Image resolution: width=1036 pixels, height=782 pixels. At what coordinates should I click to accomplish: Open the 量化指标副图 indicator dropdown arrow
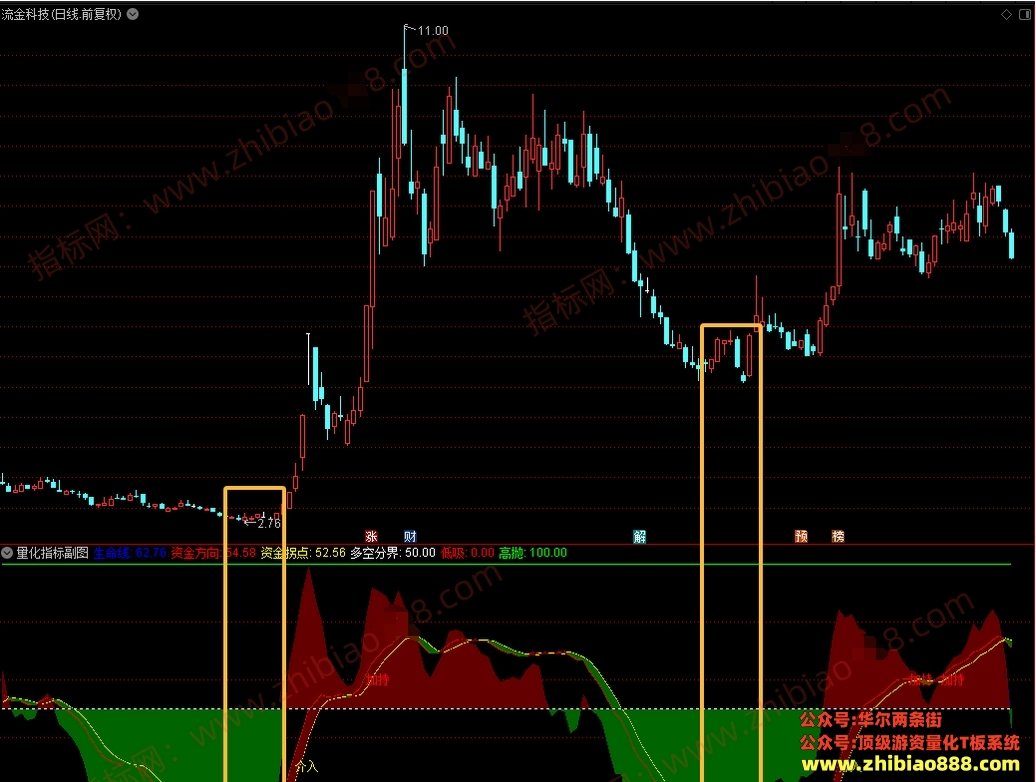click(7, 553)
